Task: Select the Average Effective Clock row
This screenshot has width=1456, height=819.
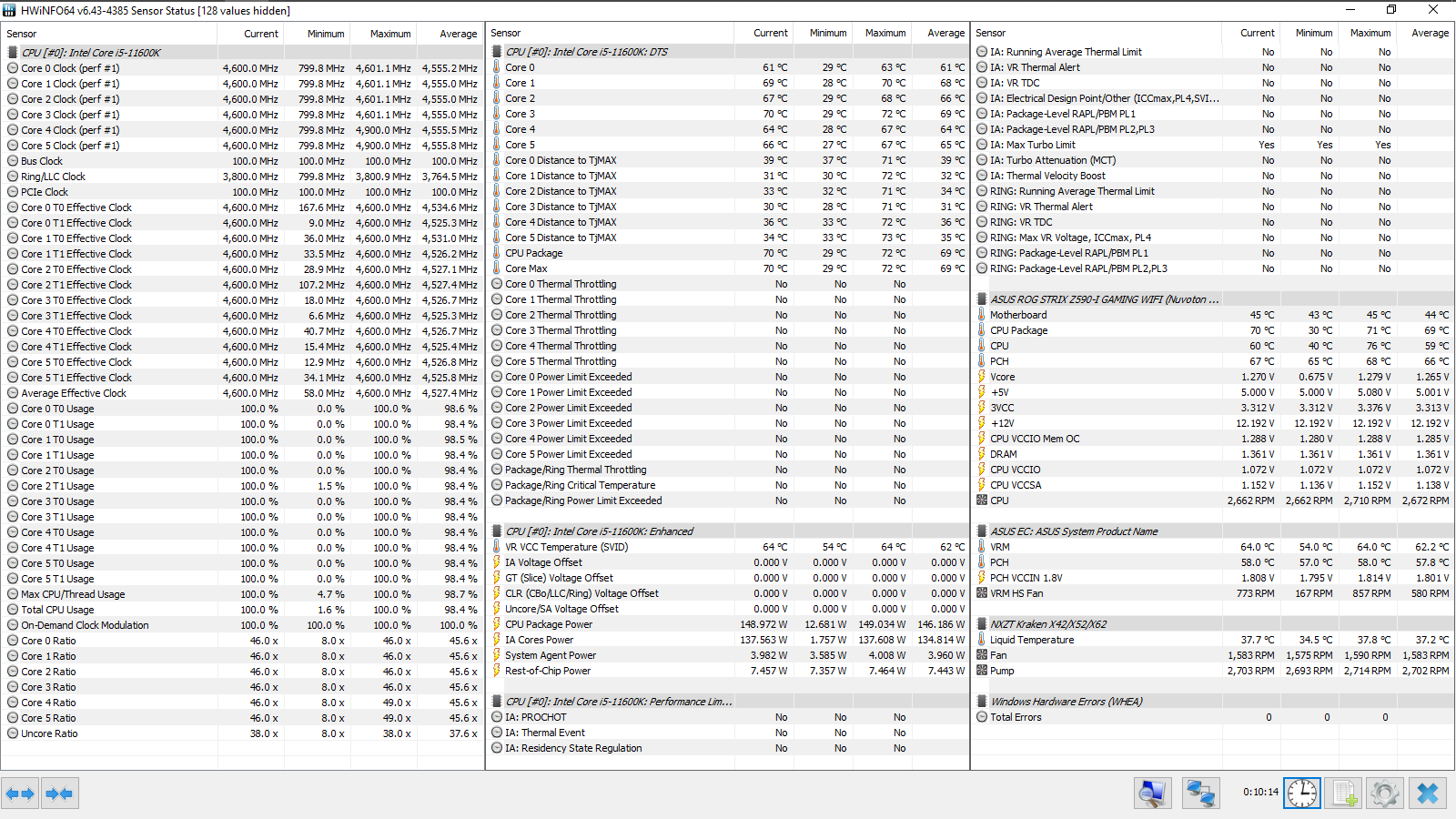Action: [243, 393]
